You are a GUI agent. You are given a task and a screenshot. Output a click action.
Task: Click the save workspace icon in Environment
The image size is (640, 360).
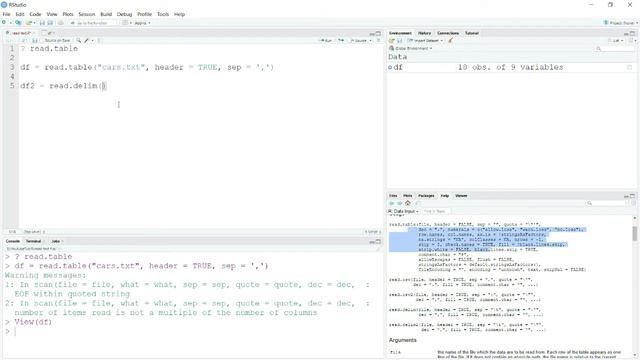[400, 40]
